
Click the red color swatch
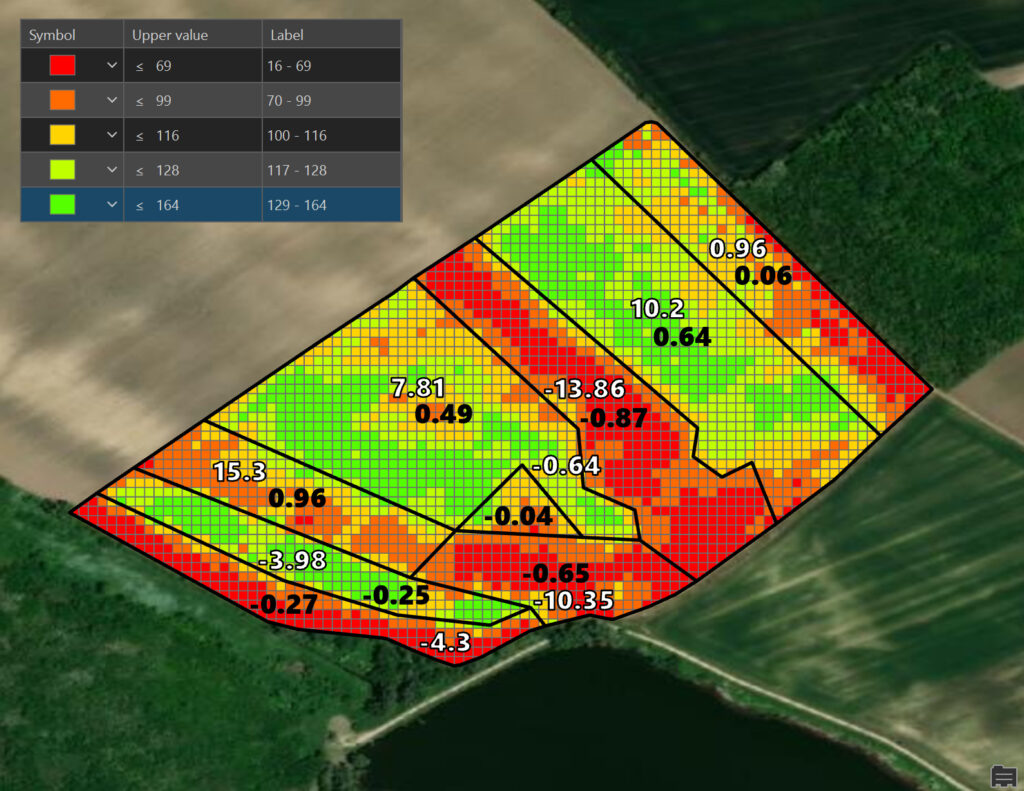(x=62, y=66)
